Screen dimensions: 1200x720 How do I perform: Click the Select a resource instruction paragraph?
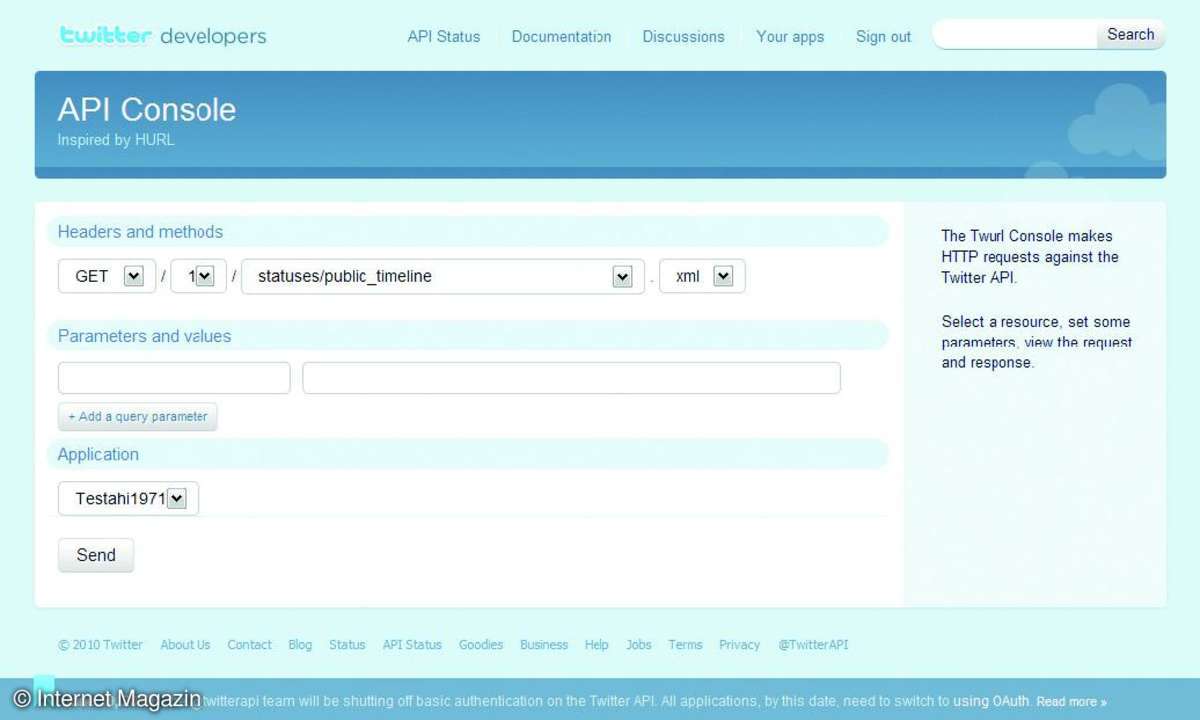coord(1037,342)
